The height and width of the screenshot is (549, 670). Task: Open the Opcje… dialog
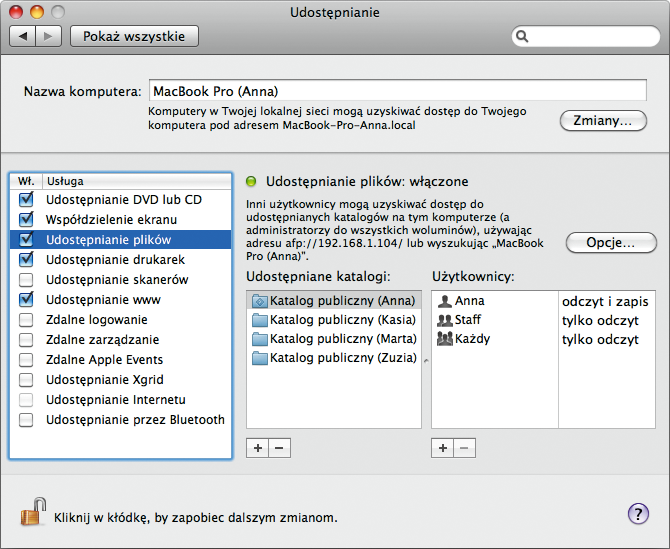pyautogui.click(x=611, y=243)
